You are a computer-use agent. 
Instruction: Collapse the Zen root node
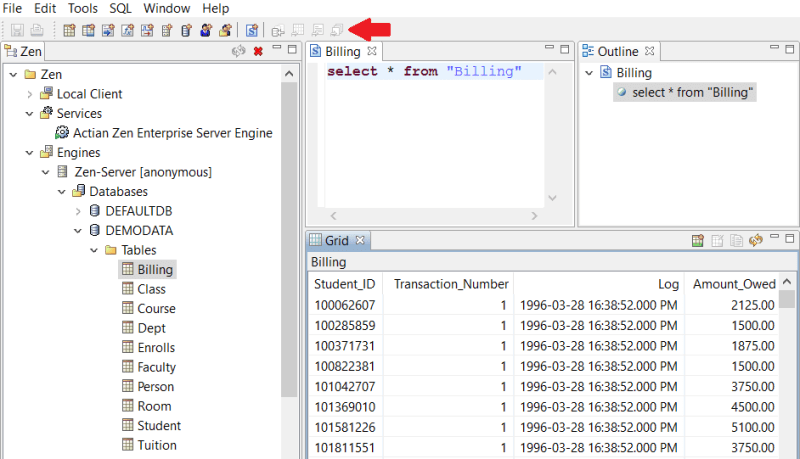13,74
